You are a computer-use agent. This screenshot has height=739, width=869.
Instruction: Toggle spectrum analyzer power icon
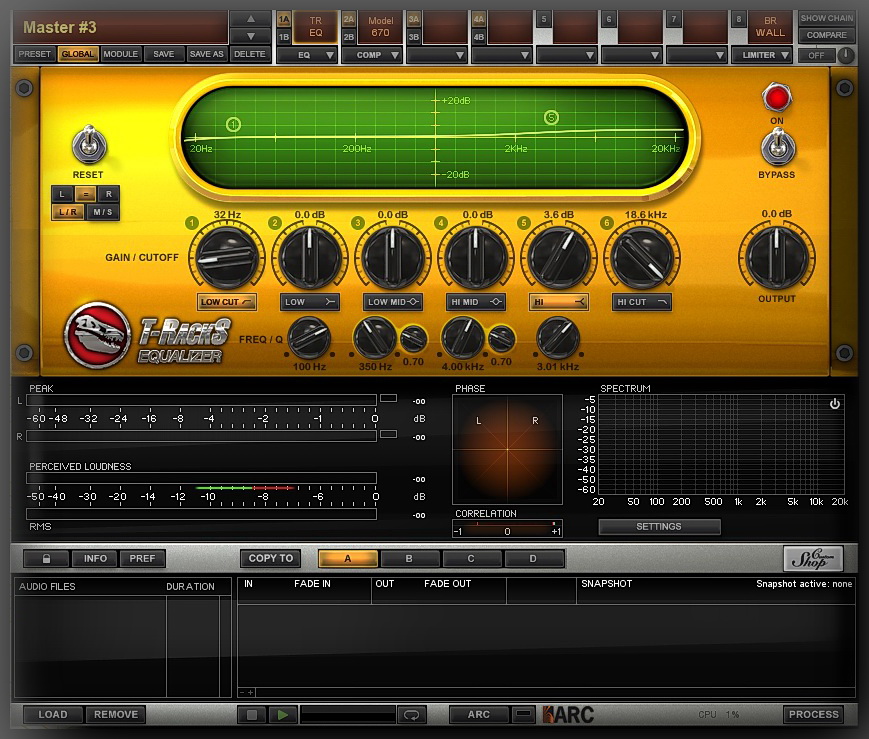click(x=835, y=404)
